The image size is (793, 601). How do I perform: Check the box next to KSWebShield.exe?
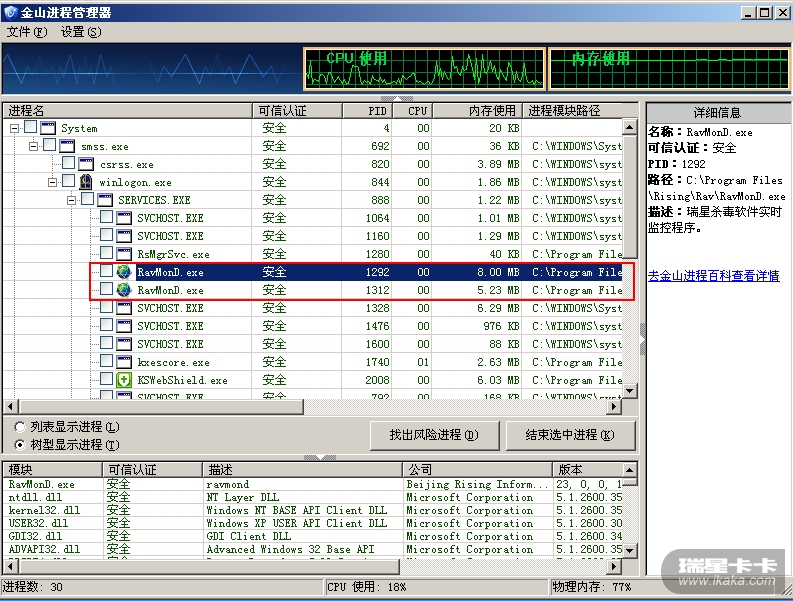pos(106,380)
